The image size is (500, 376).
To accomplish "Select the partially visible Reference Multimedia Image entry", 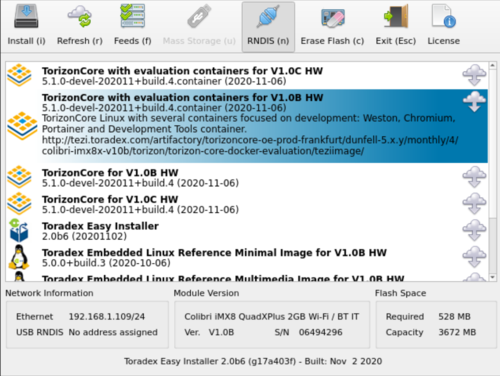I will pyautogui.click(x=247, y=277).
